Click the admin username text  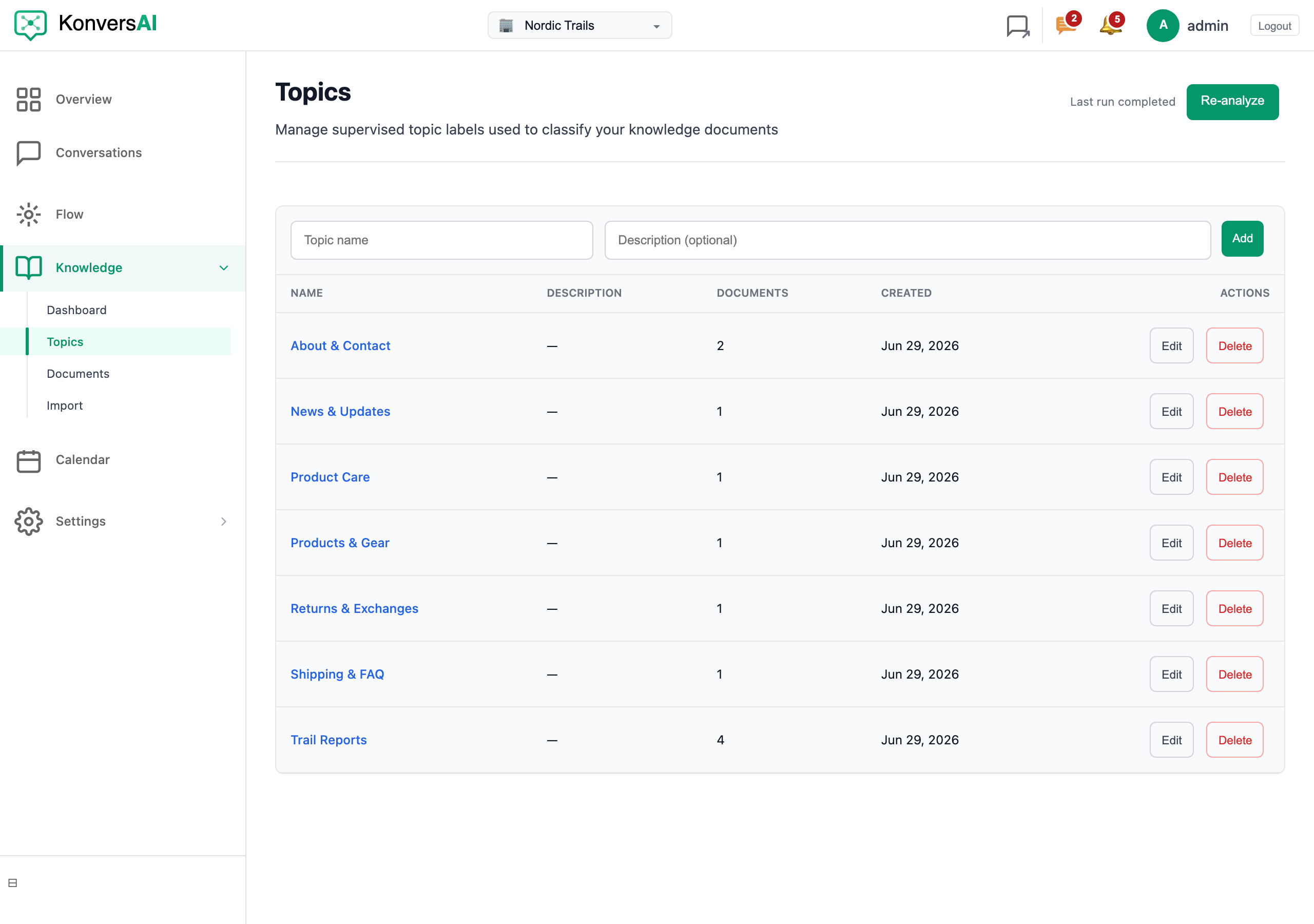1208,26
